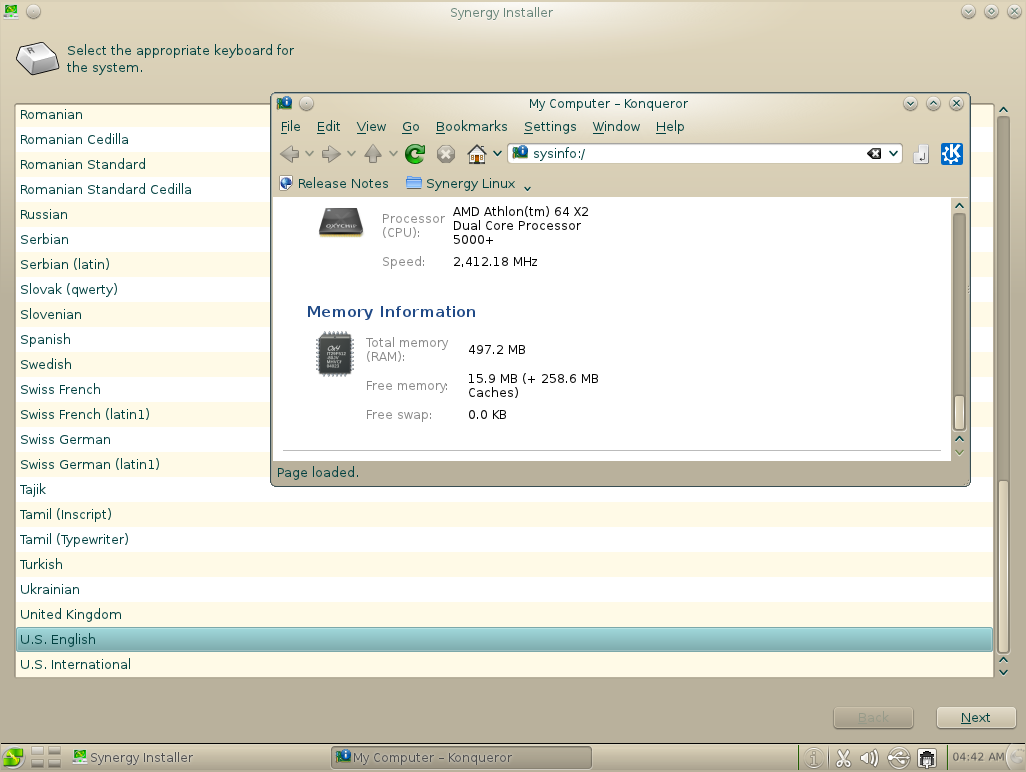1026x772 pixels.
Task: Click the Stop loading icon
Action: pos(446,154)
